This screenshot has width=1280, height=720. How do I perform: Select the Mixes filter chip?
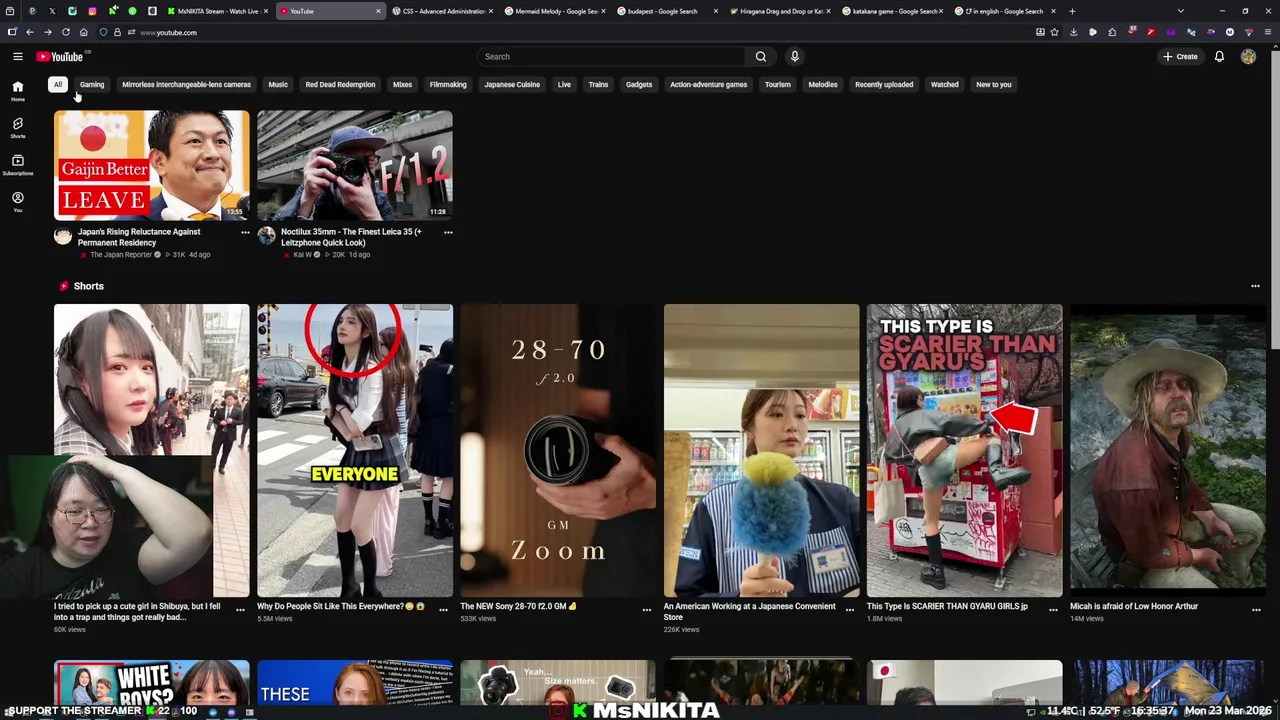(402, 84)
